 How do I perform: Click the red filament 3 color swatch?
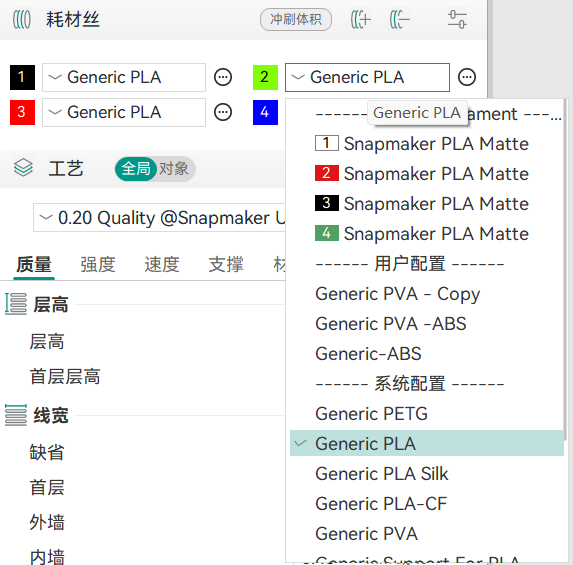[x=22, y=113]
